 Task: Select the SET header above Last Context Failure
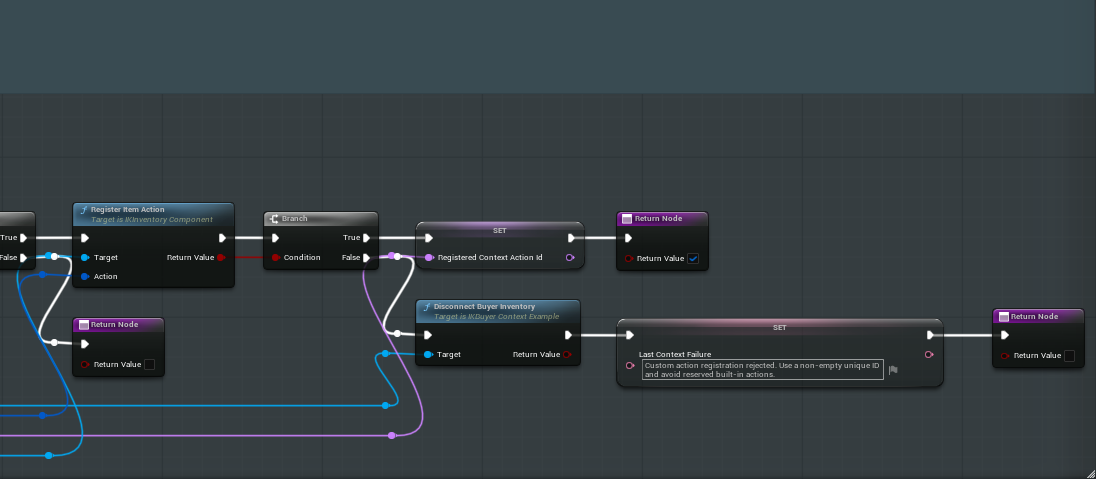point(779,327)
